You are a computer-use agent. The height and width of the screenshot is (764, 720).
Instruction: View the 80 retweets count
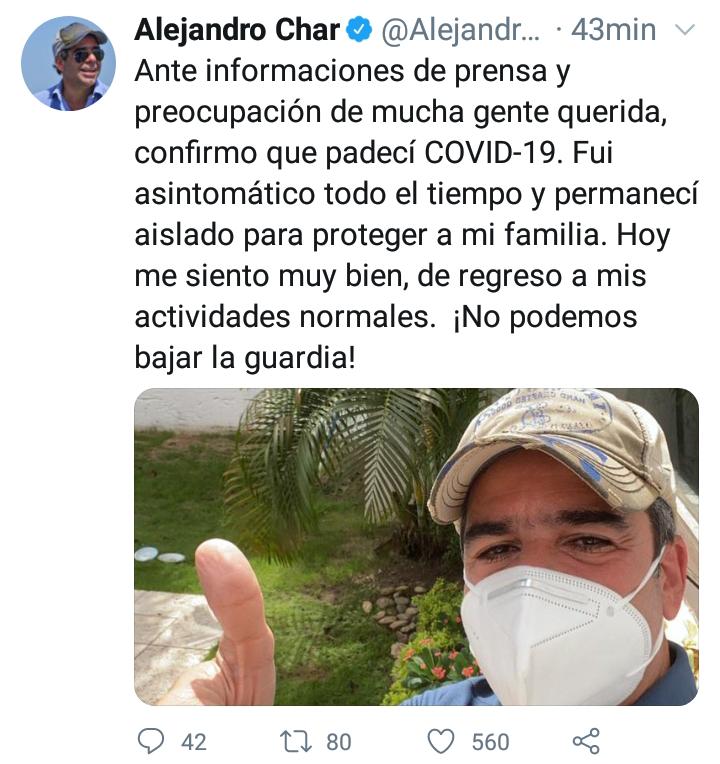[x=339, y=742]
